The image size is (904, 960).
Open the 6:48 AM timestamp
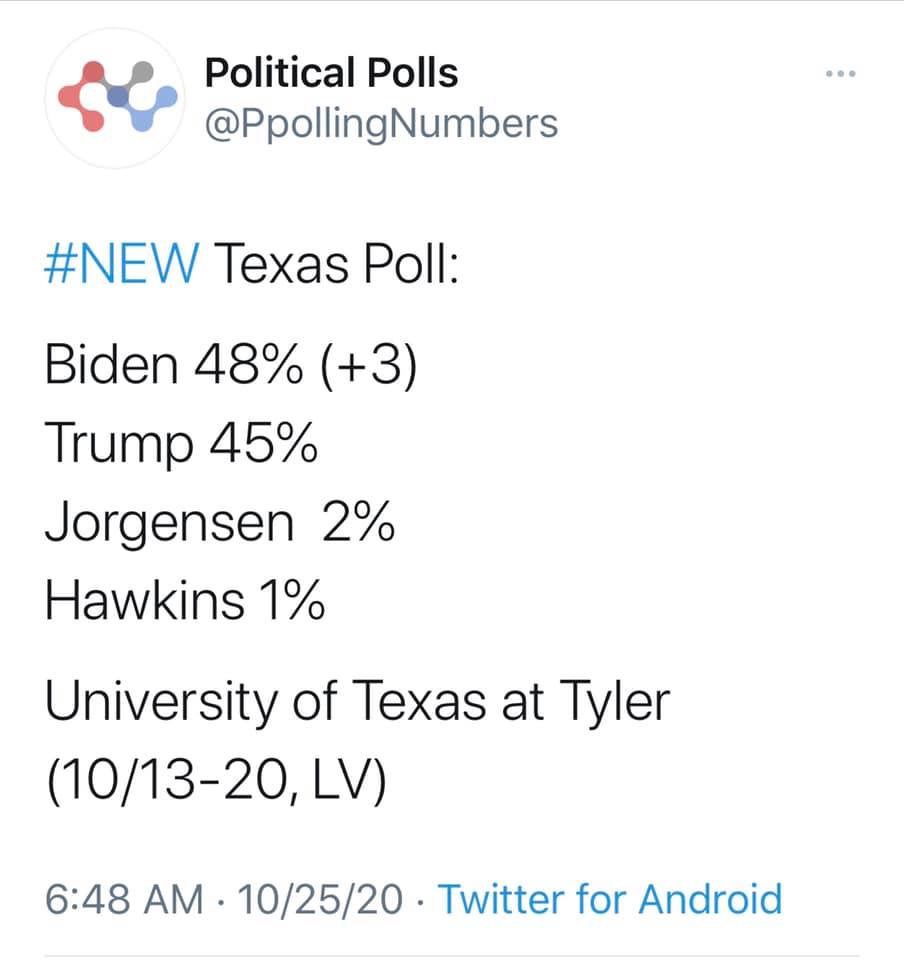tap(124, 899)
